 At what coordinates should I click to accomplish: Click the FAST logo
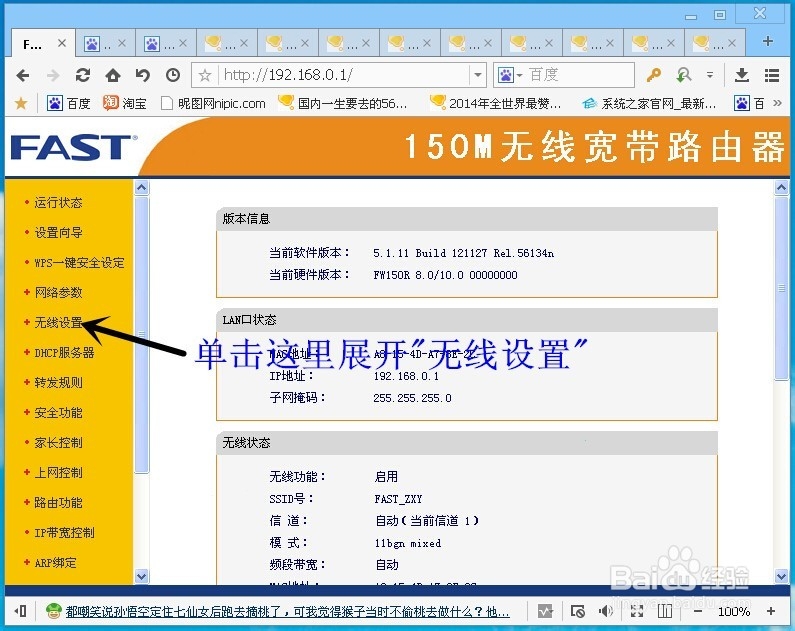pos(74,147)
